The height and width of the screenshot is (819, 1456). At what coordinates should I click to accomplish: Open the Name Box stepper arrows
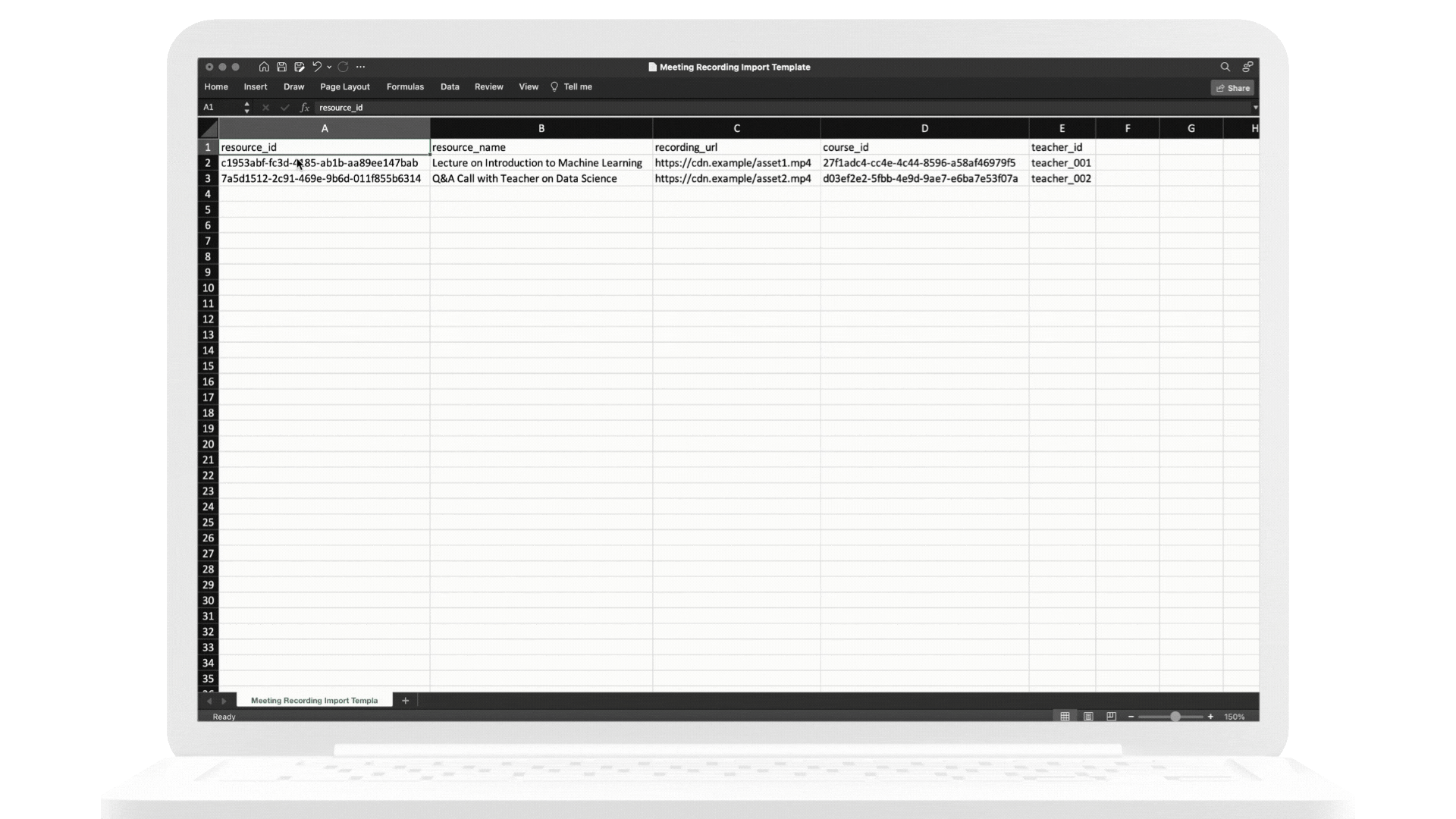(246, 108)
